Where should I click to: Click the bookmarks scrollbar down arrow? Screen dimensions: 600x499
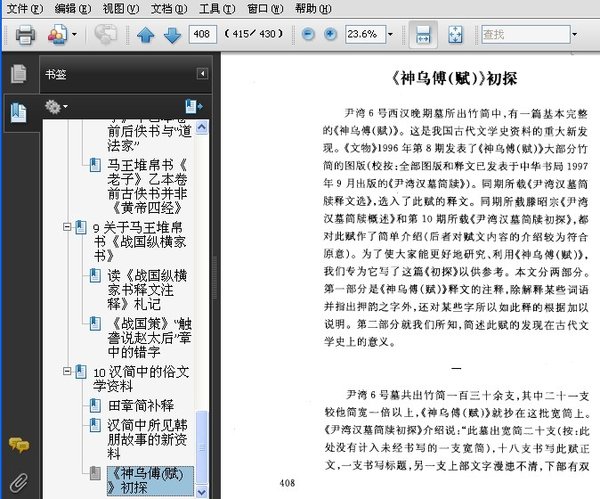coord(202,492)
